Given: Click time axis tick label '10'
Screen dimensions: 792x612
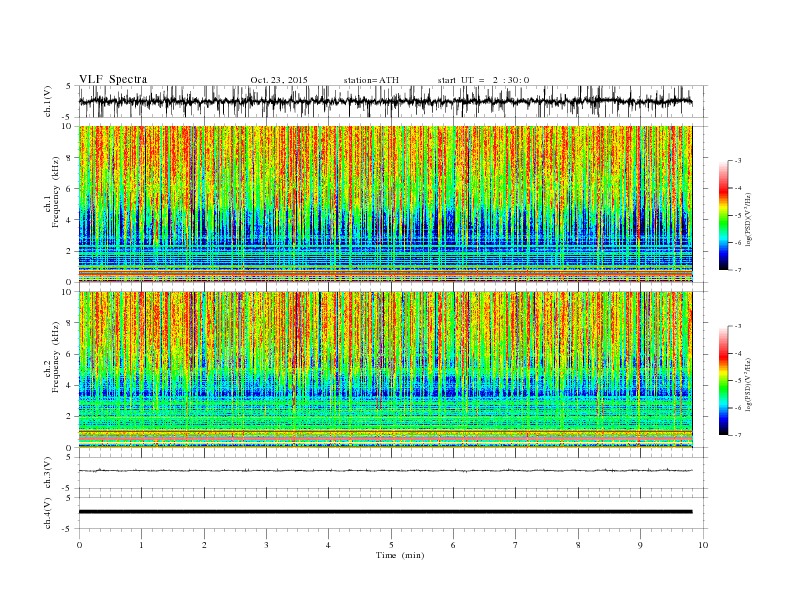Looking at the screenshot, I should (x=703, y=545).
